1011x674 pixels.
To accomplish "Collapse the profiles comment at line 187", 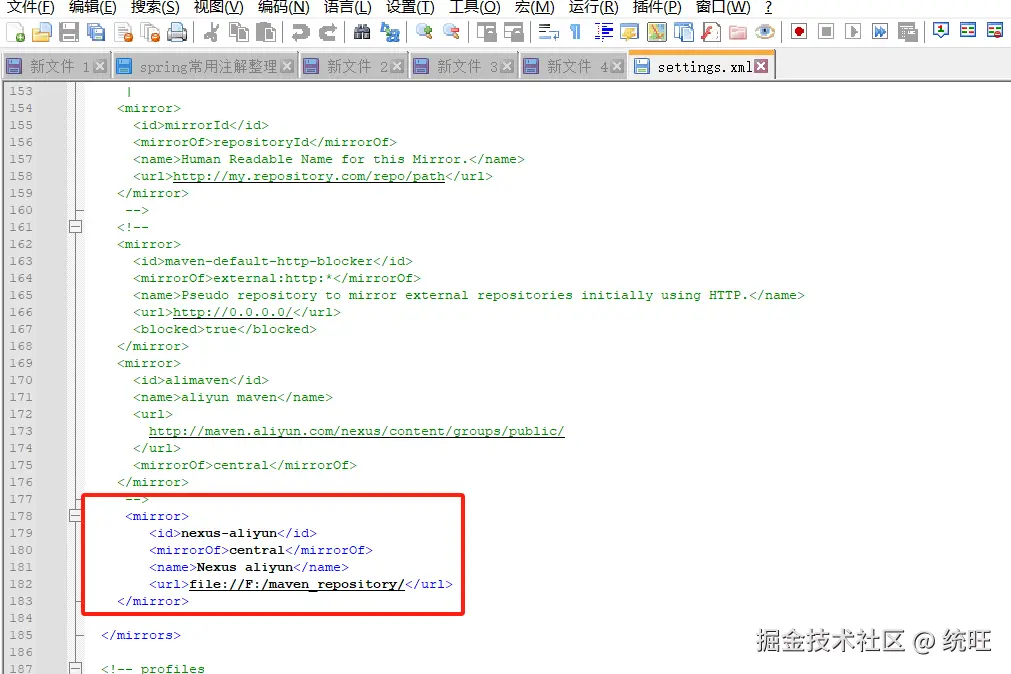I will click(x=75, y=668).
